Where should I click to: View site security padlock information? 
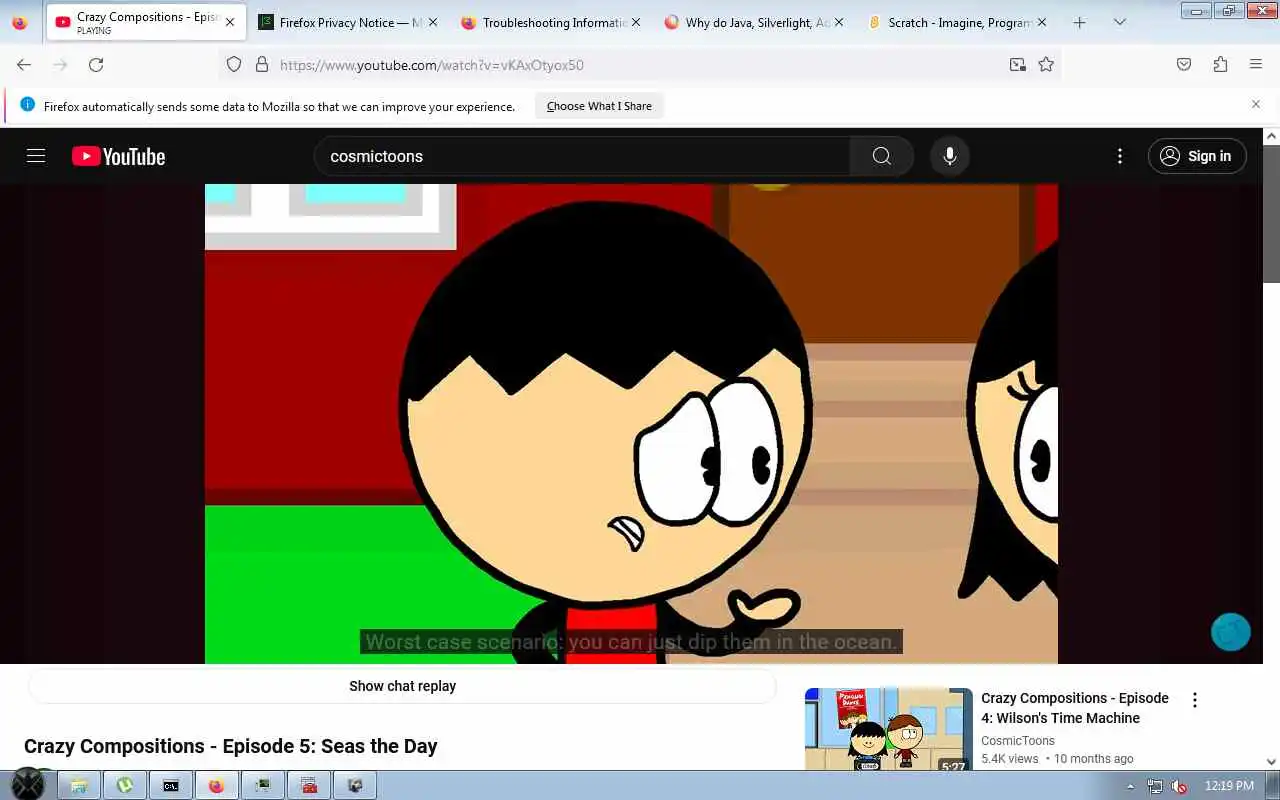pos(262,65)
